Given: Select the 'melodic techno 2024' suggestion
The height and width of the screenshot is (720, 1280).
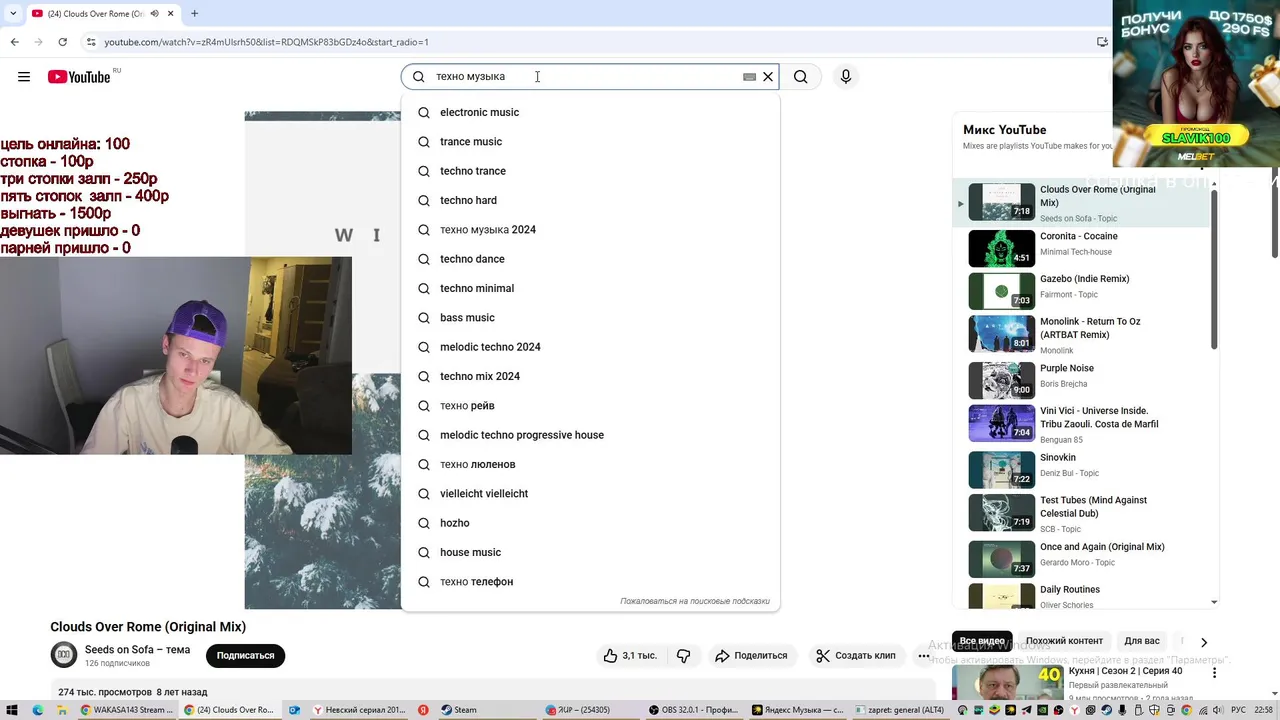Looking at the screenshot, I should (590, 347).
